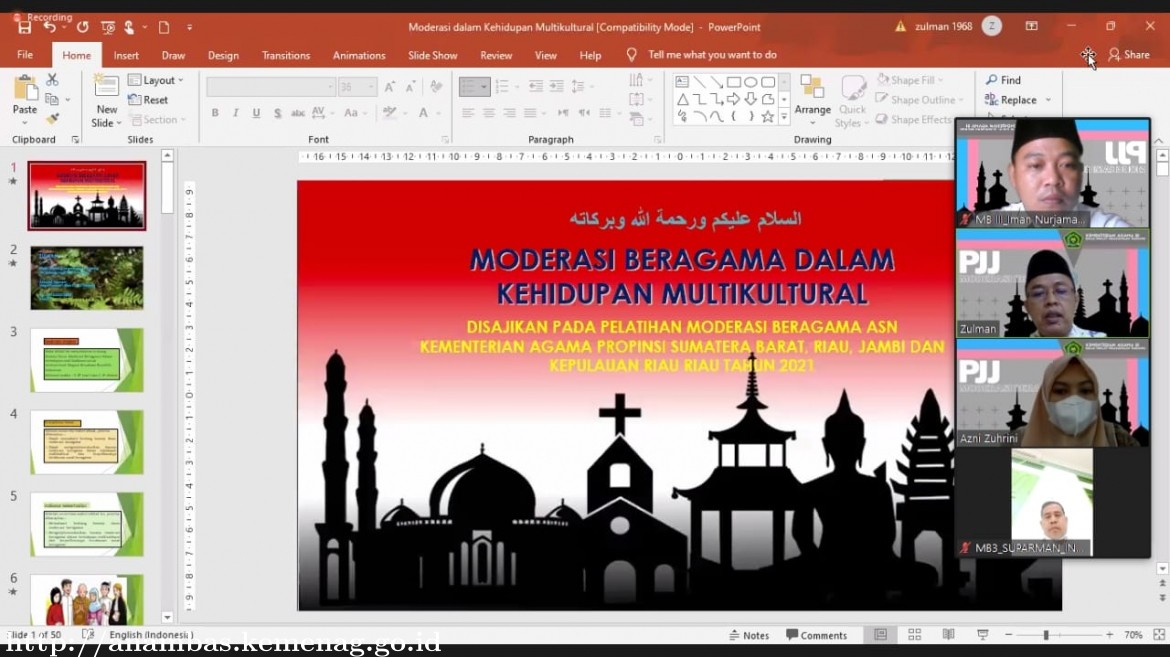Click the Cut scissors icon
1170x657 pixels.
click(x=52, y=80)
